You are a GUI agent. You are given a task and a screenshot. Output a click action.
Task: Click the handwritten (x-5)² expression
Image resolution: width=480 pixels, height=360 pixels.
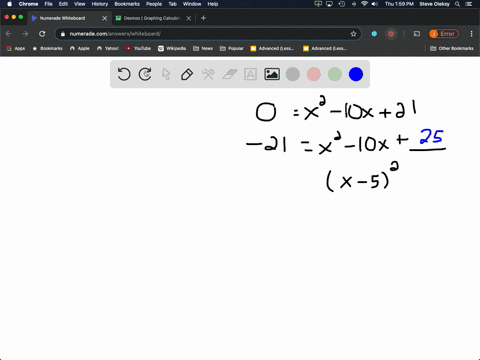362,177
